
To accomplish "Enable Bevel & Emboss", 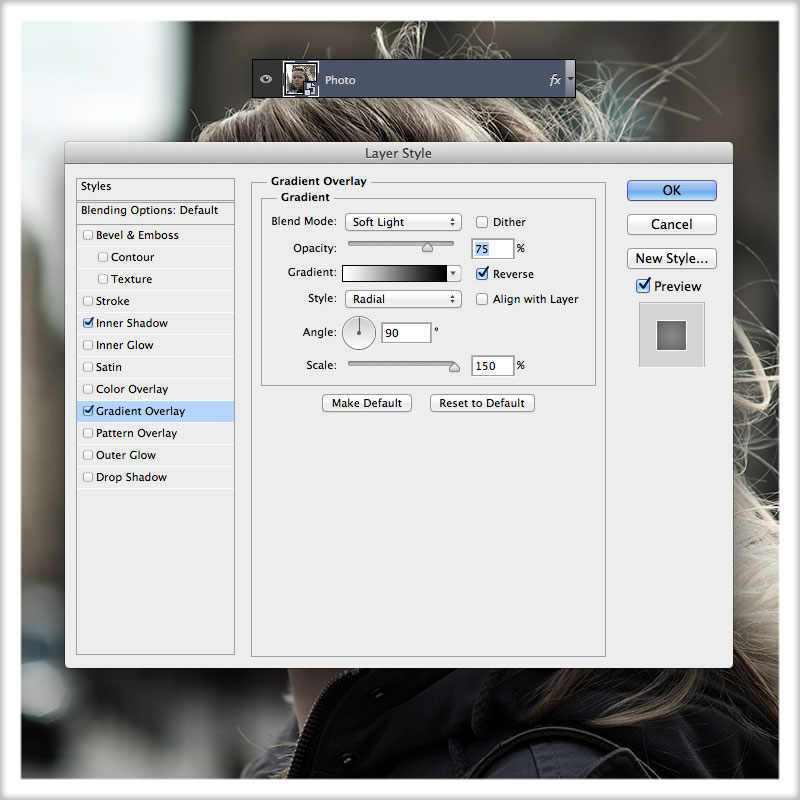I will pyautogui.click(x=87, y=235).
